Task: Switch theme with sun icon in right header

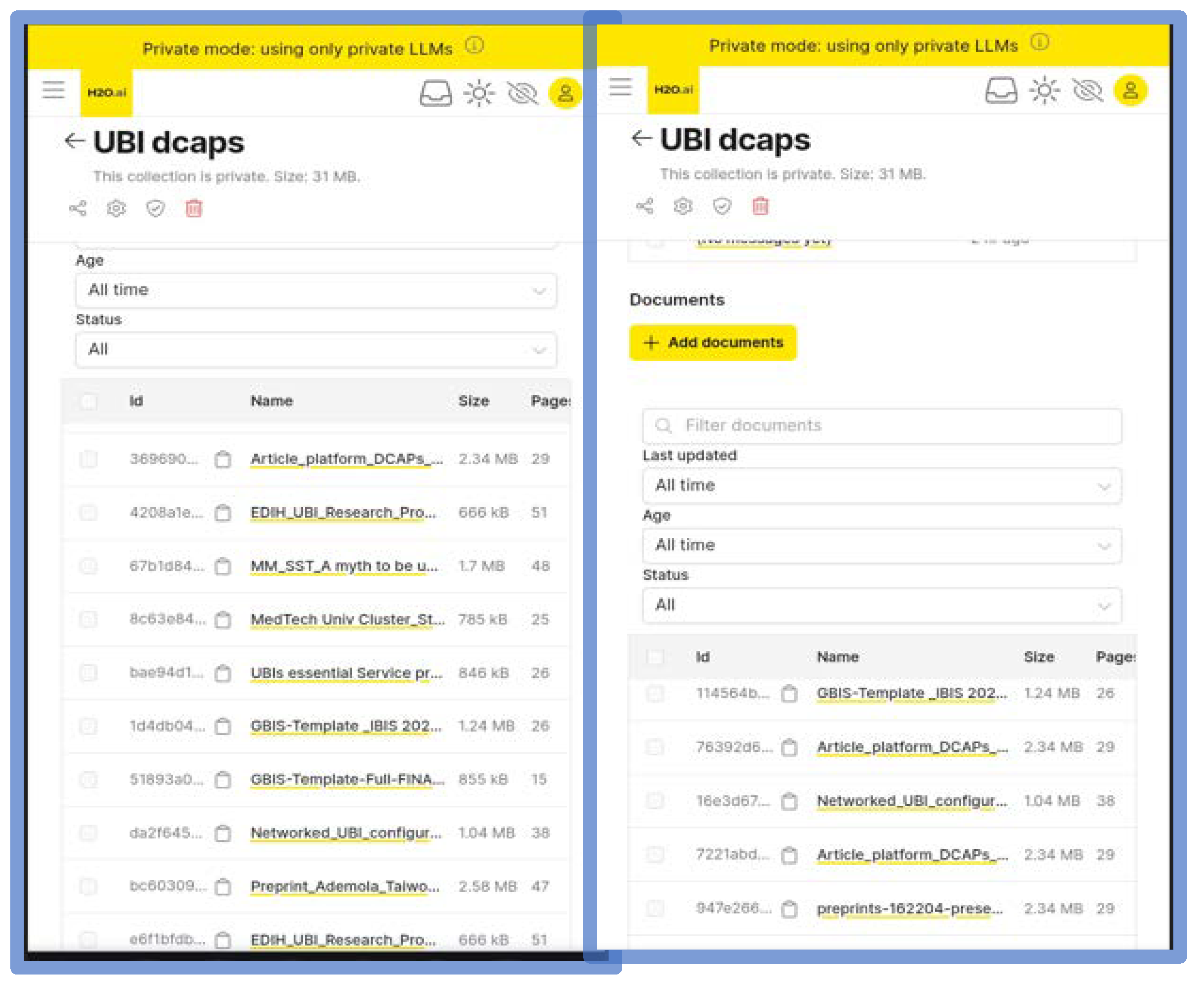Action: pyautogui.click(x=1045, y=91)
